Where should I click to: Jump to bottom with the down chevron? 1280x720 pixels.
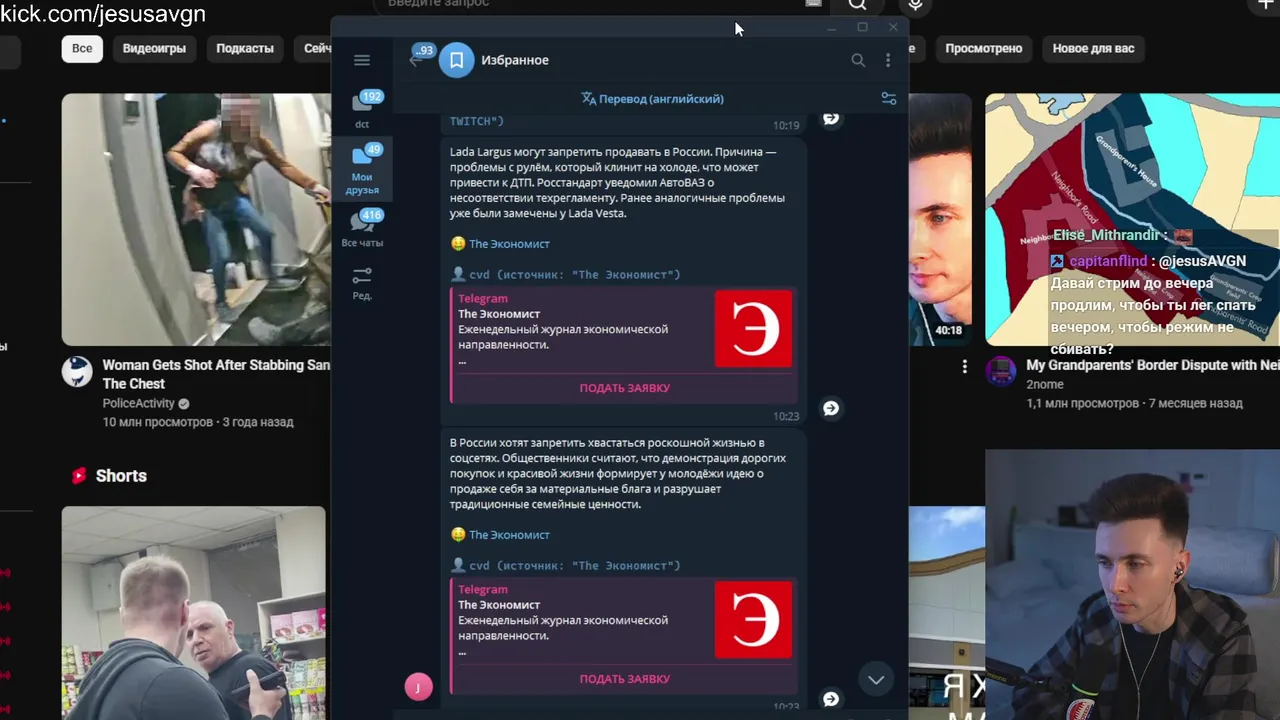click(876, 680)
